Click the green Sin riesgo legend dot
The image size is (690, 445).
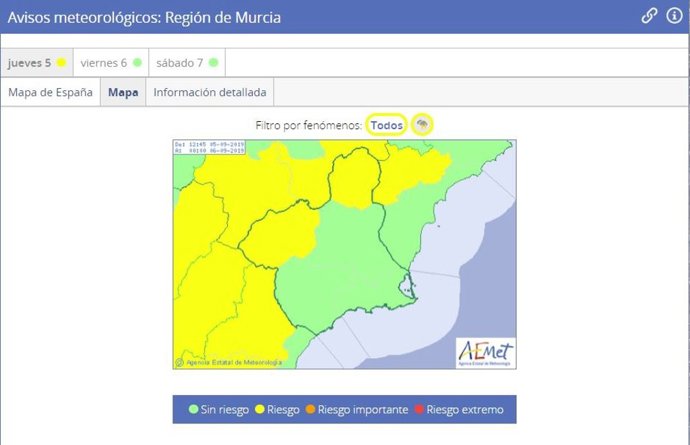point(193,409)
